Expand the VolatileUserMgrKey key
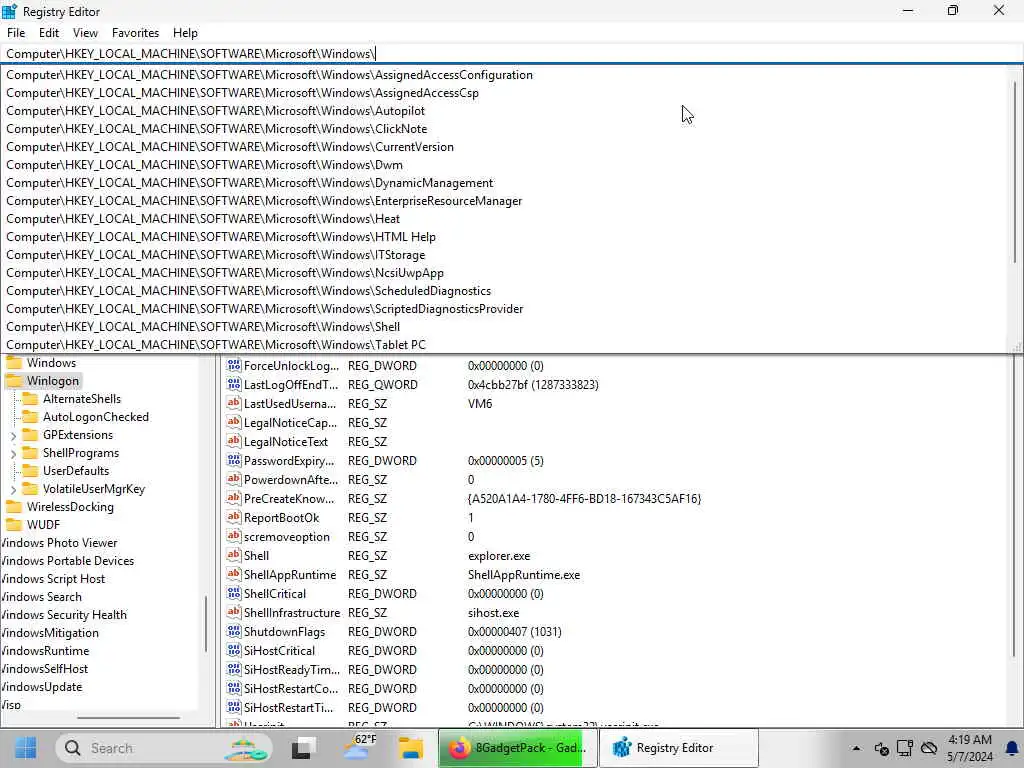Screen dimensions: 1024x768 [14, 489]
